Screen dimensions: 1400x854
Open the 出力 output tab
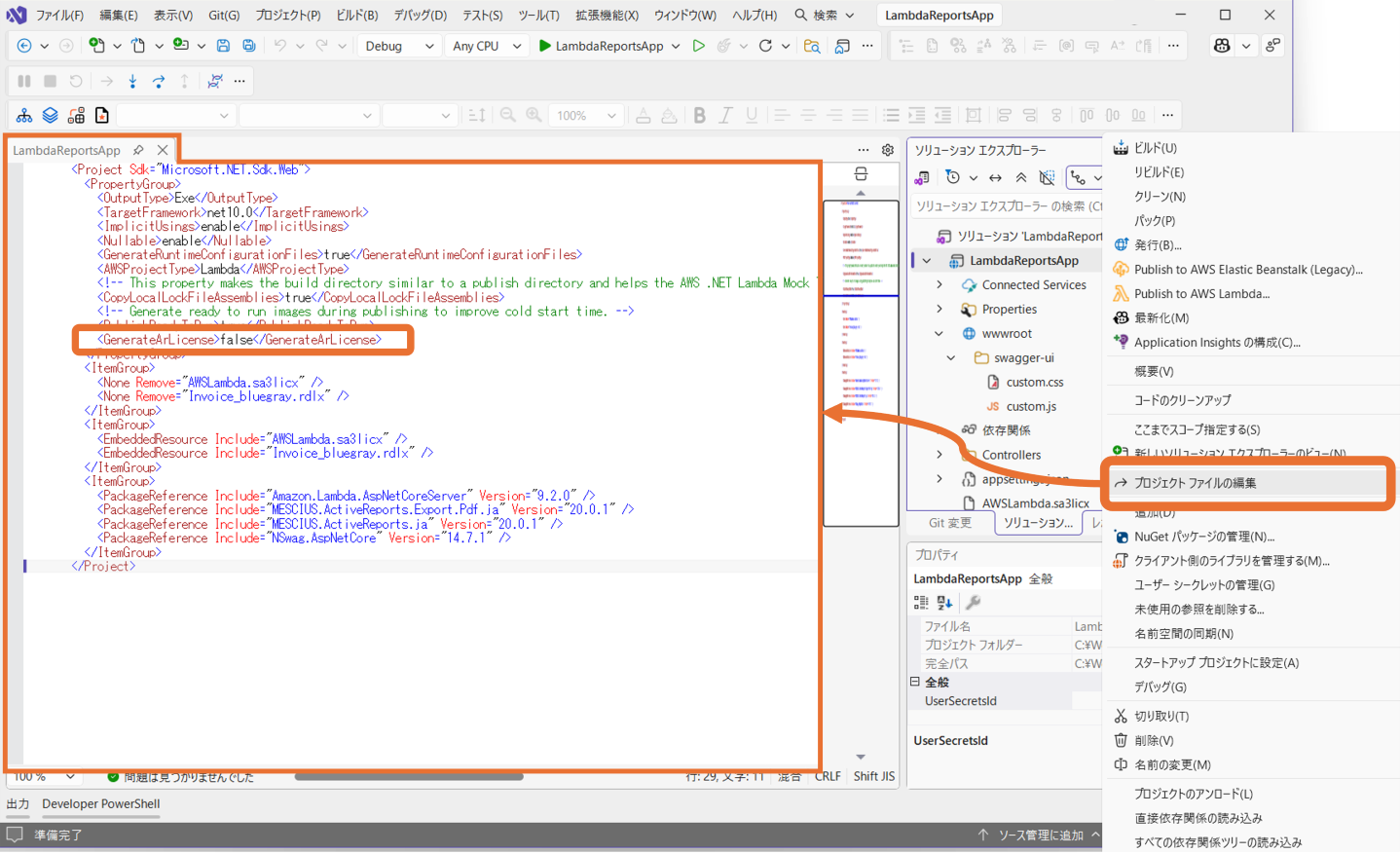(x=18, y=803)
